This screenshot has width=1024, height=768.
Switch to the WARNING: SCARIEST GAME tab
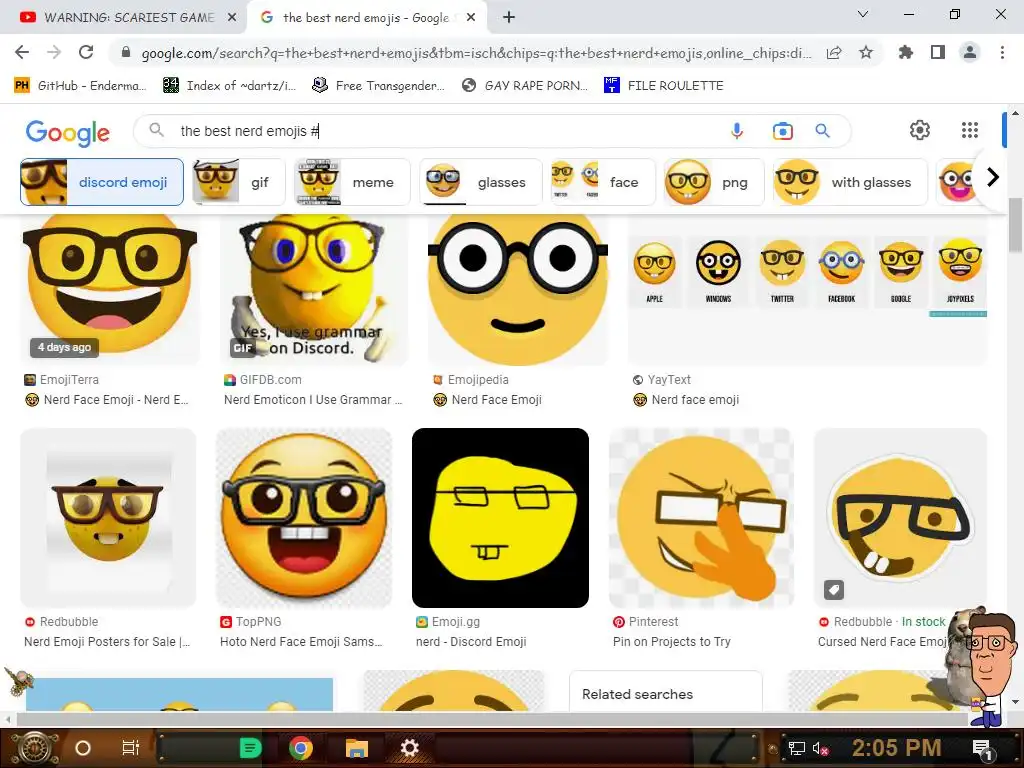coord(124,18)
